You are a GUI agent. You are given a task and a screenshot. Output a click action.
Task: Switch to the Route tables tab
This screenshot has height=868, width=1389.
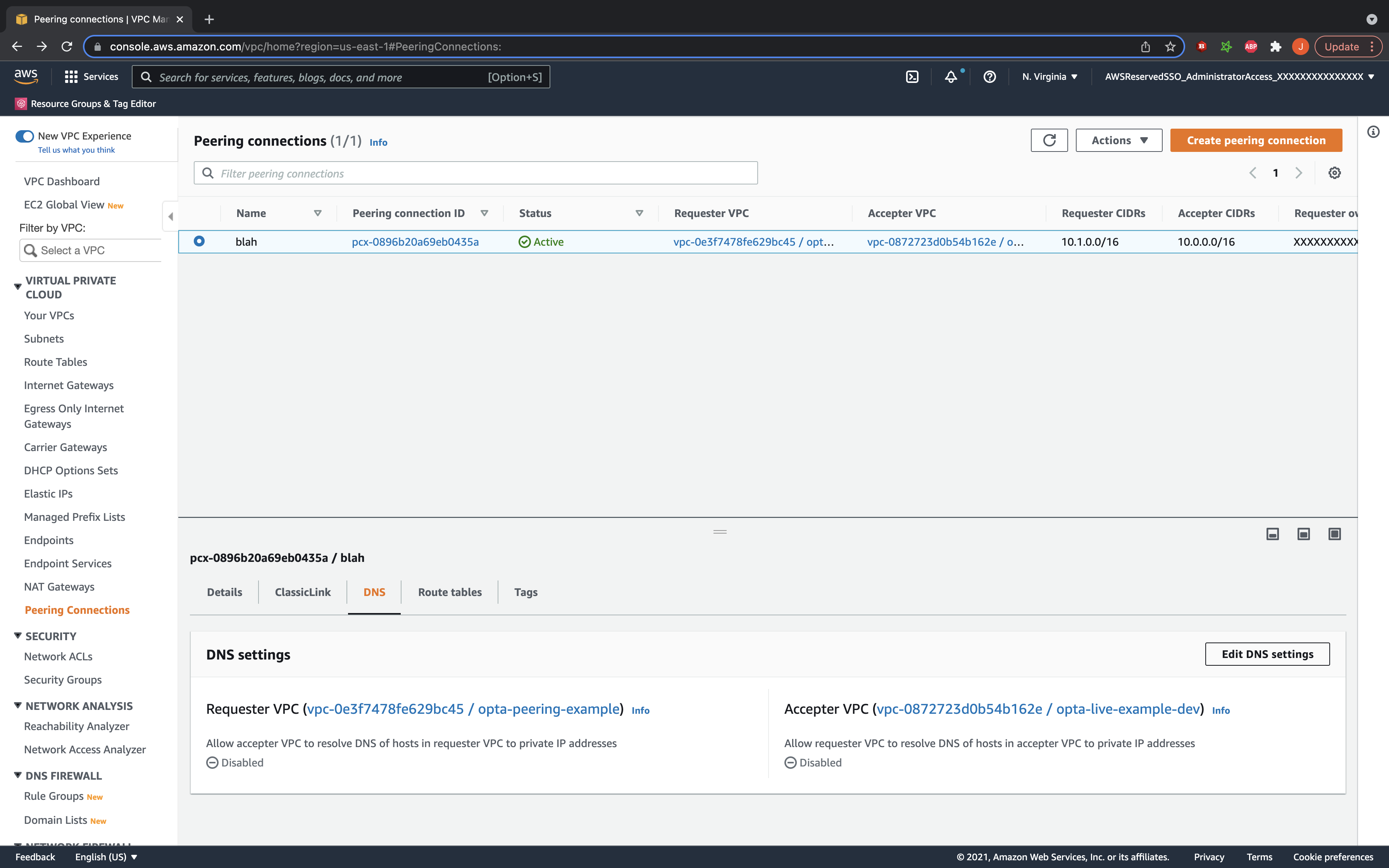450,592
